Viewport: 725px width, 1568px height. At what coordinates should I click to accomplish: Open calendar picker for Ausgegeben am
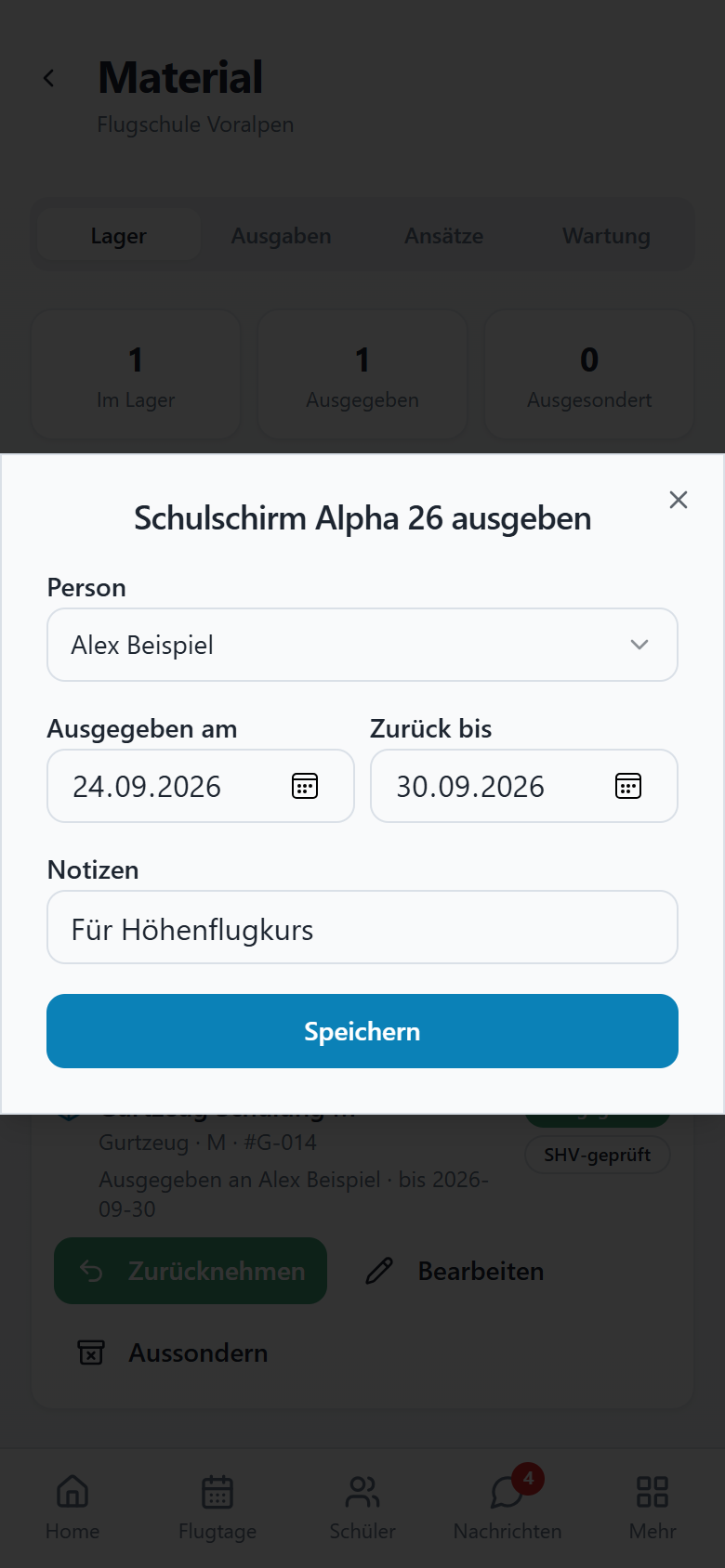(x=305, y=786)
